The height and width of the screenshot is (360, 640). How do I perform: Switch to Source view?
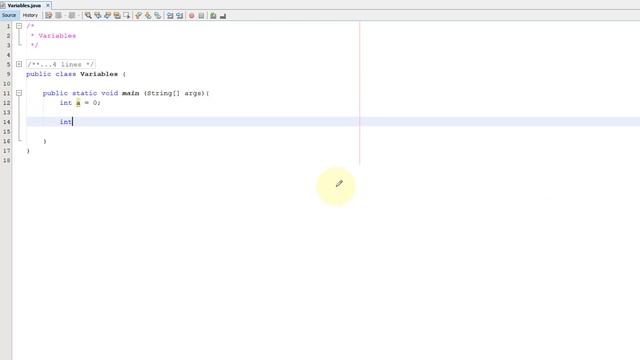tap(9, 15)
